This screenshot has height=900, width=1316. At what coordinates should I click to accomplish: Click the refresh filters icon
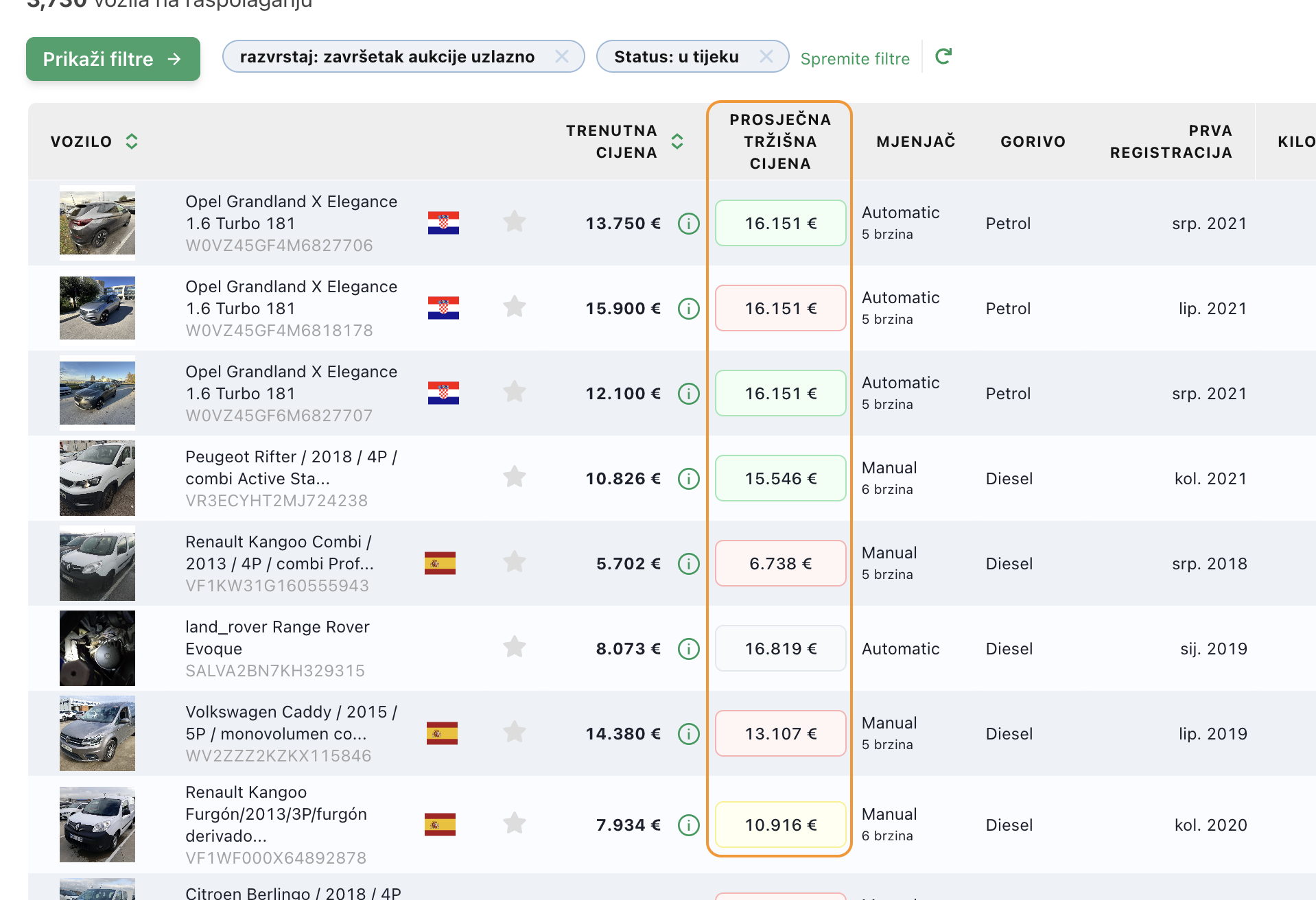[943, 56]
